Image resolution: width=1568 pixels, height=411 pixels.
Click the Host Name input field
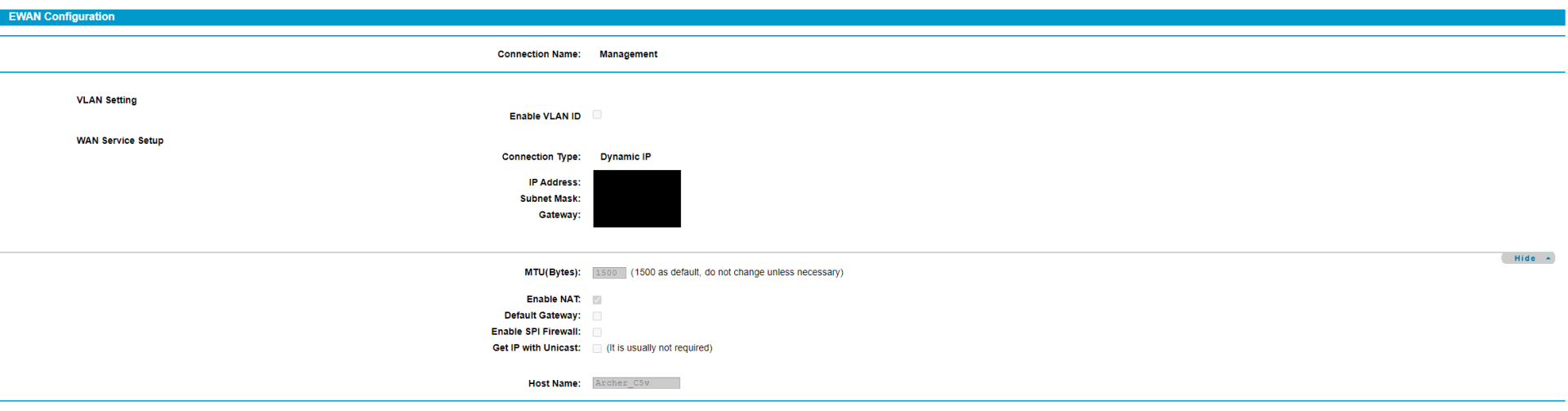636,383
